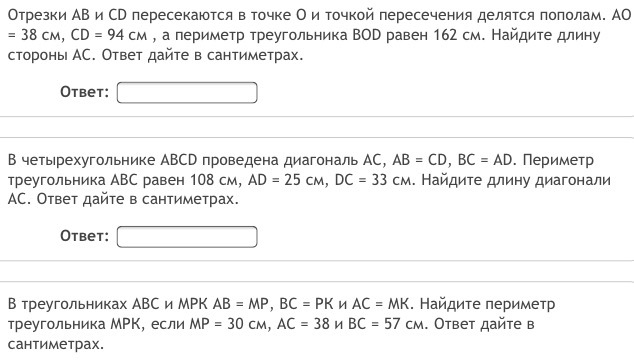The width and height of the screenshot is (634, 361).
Task: Click the value "108 см" in the second problem
Action: [213, 180]
